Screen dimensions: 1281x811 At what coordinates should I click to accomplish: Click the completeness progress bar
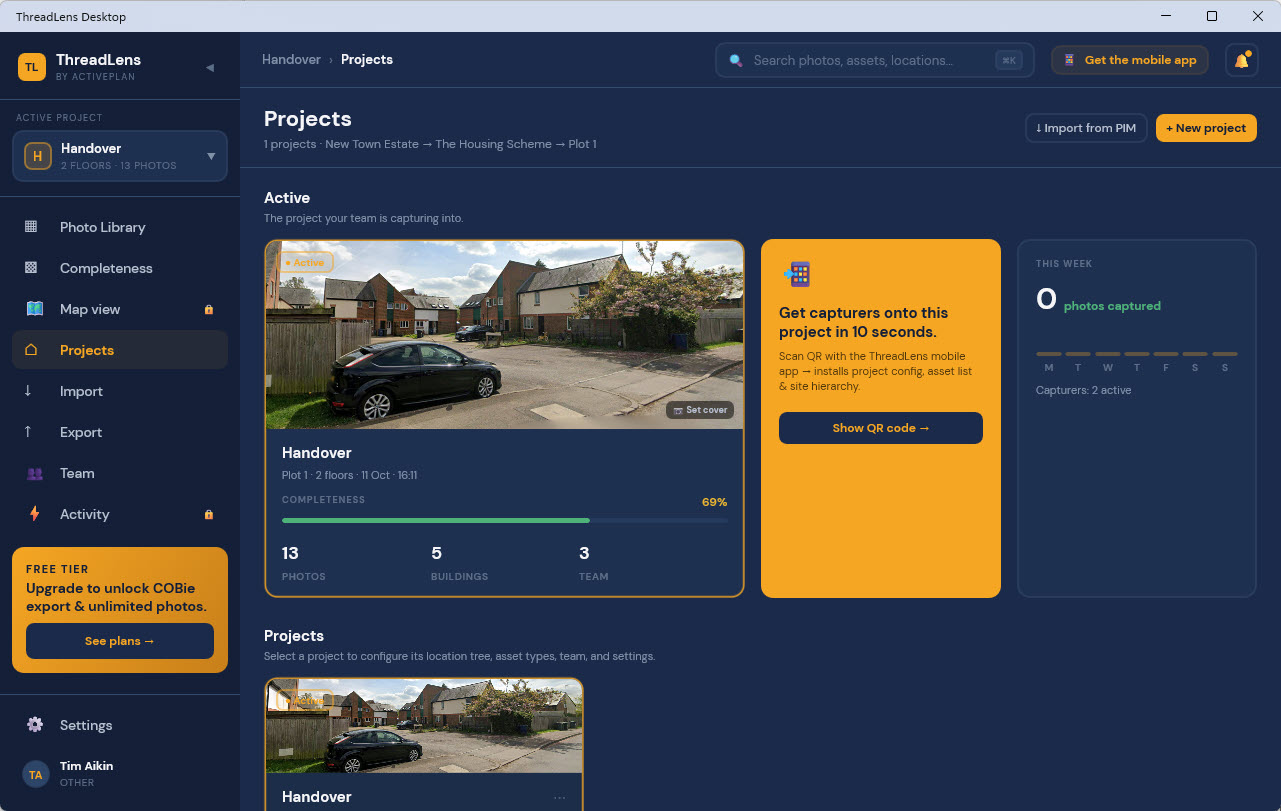(x=505, y=520)
